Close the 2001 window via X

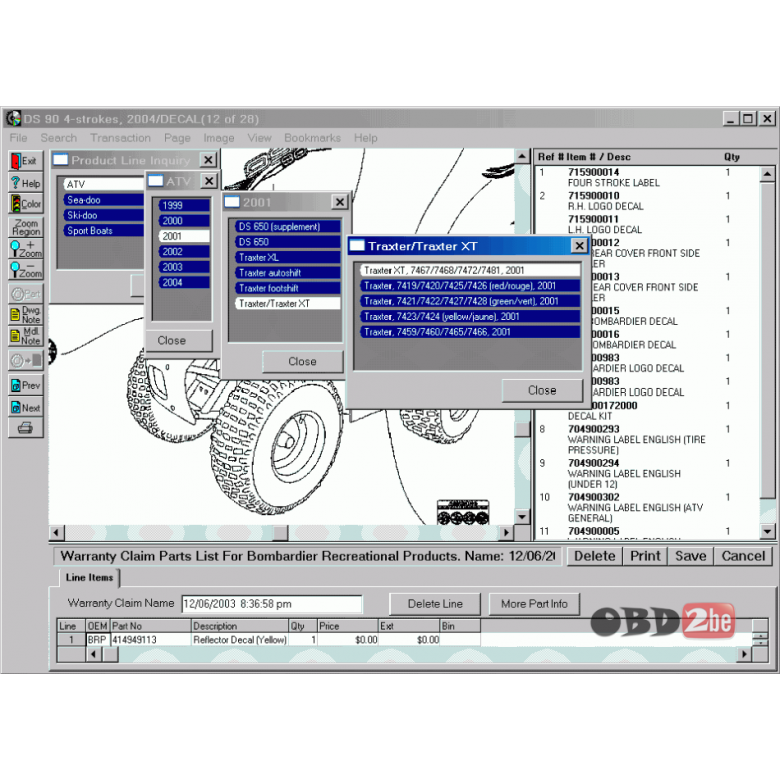(x=339, y=202)
